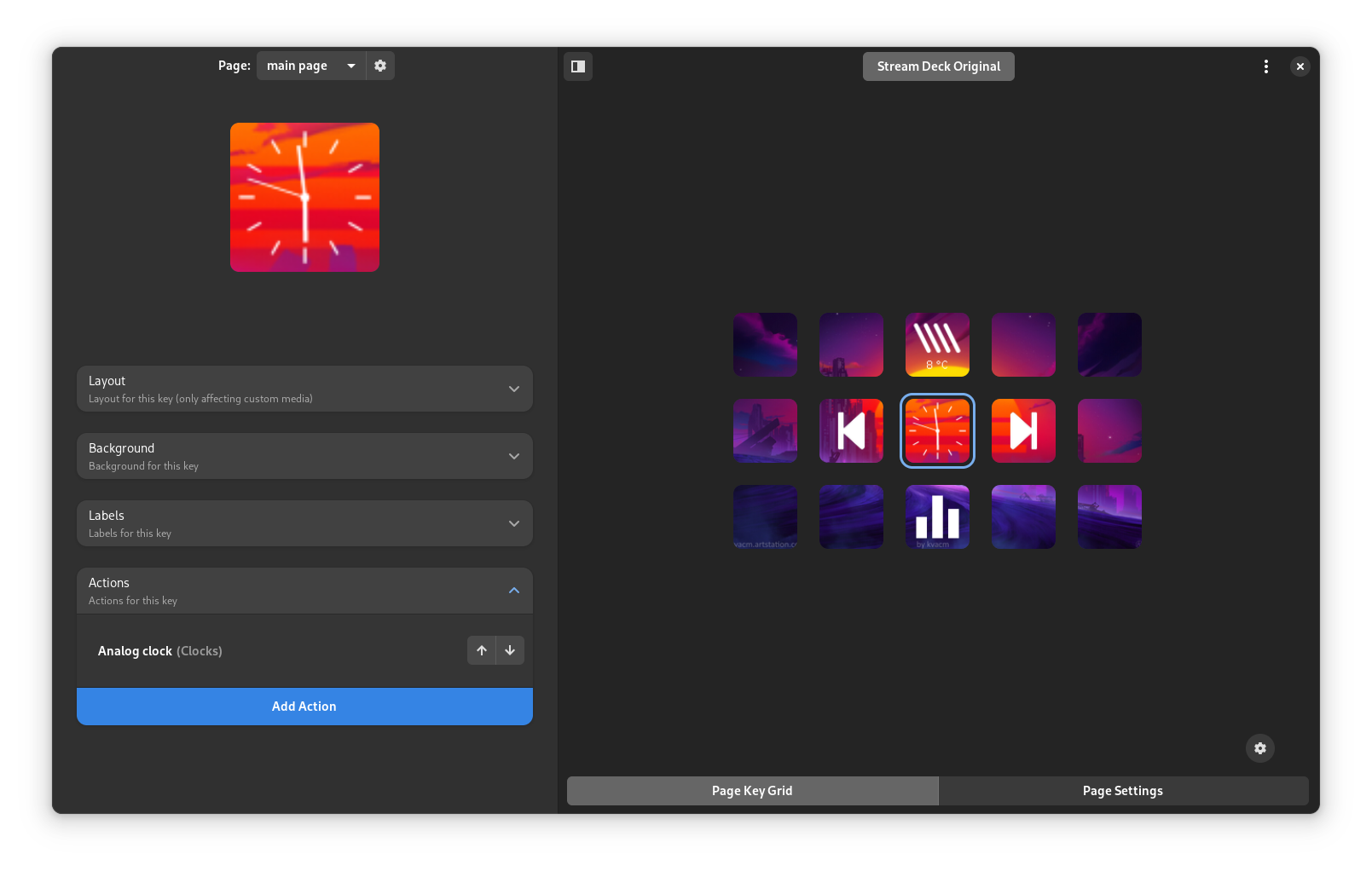Select the next track key

pyautogui.click(x=1023, y=431)
